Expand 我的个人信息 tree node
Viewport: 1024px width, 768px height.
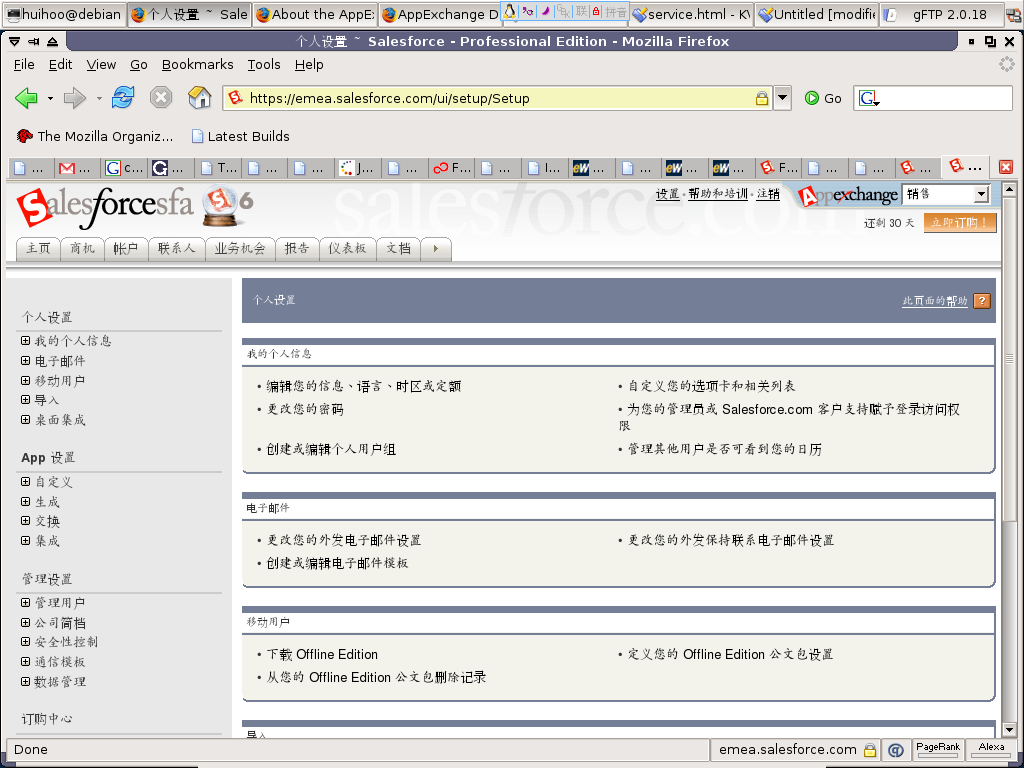pyautogui.click(x=25, y=340)
